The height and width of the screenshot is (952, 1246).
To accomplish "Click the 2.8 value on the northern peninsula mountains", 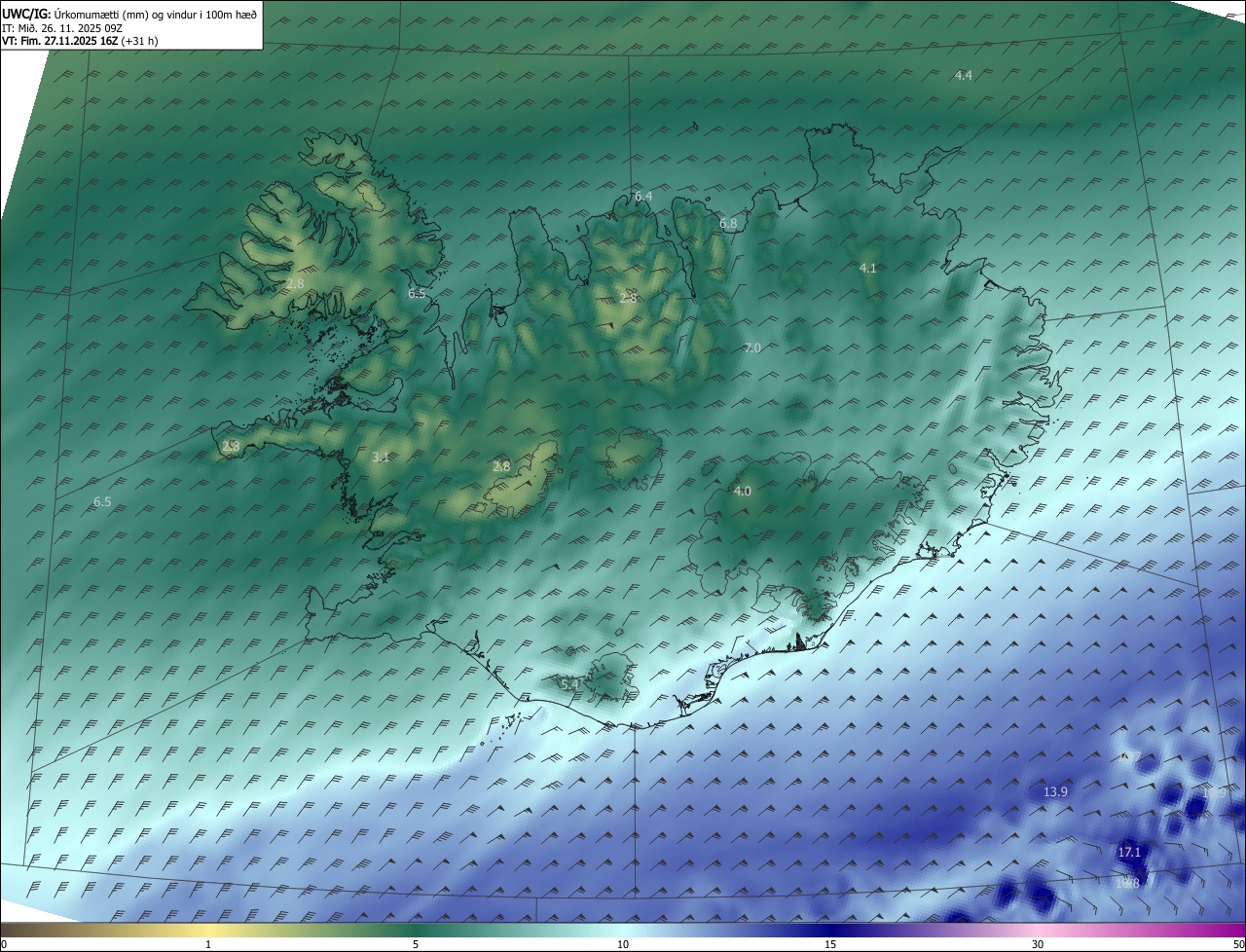I will point(629,298).
